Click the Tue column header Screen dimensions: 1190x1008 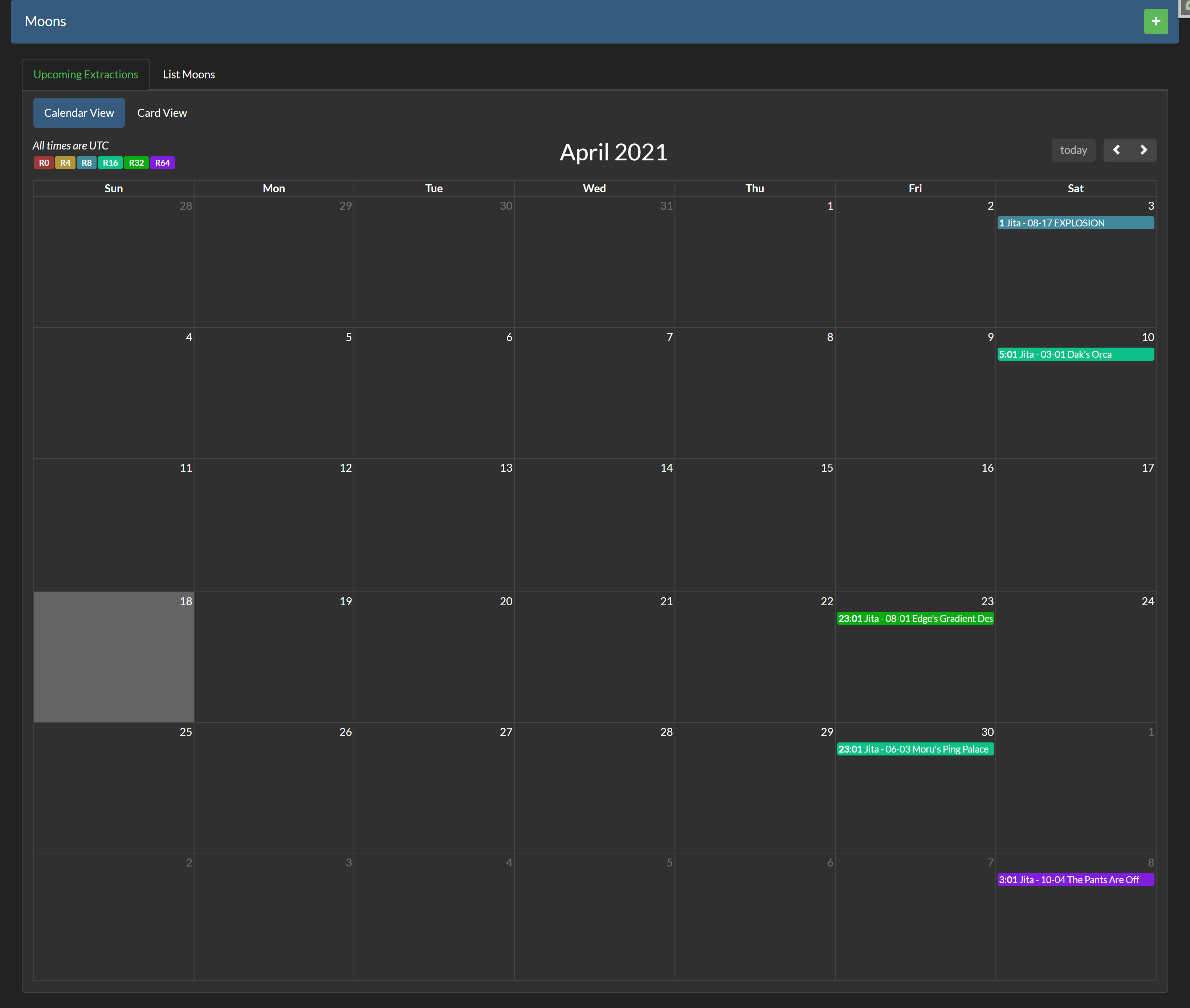[x=434, y=189]
